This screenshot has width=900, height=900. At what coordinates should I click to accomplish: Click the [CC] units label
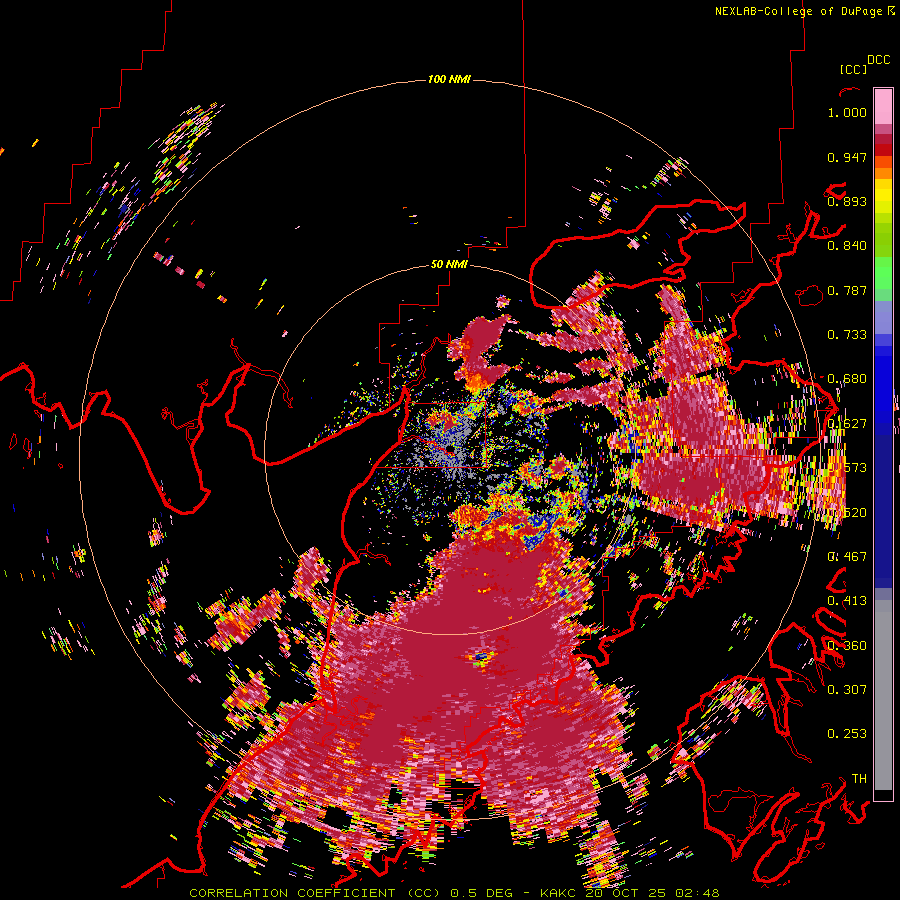tap(853, 69)
